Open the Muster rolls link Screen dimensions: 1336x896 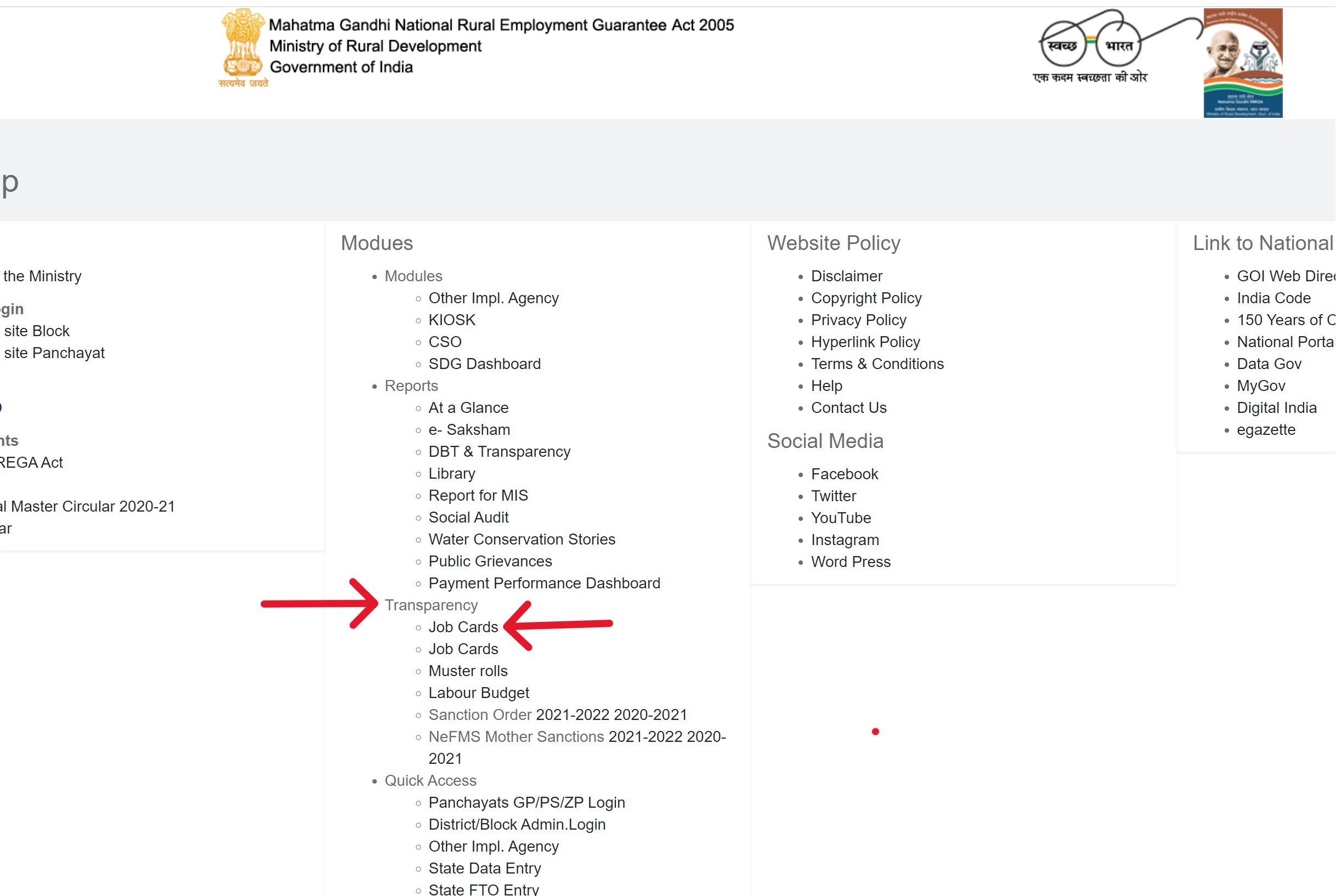(467, 671)
